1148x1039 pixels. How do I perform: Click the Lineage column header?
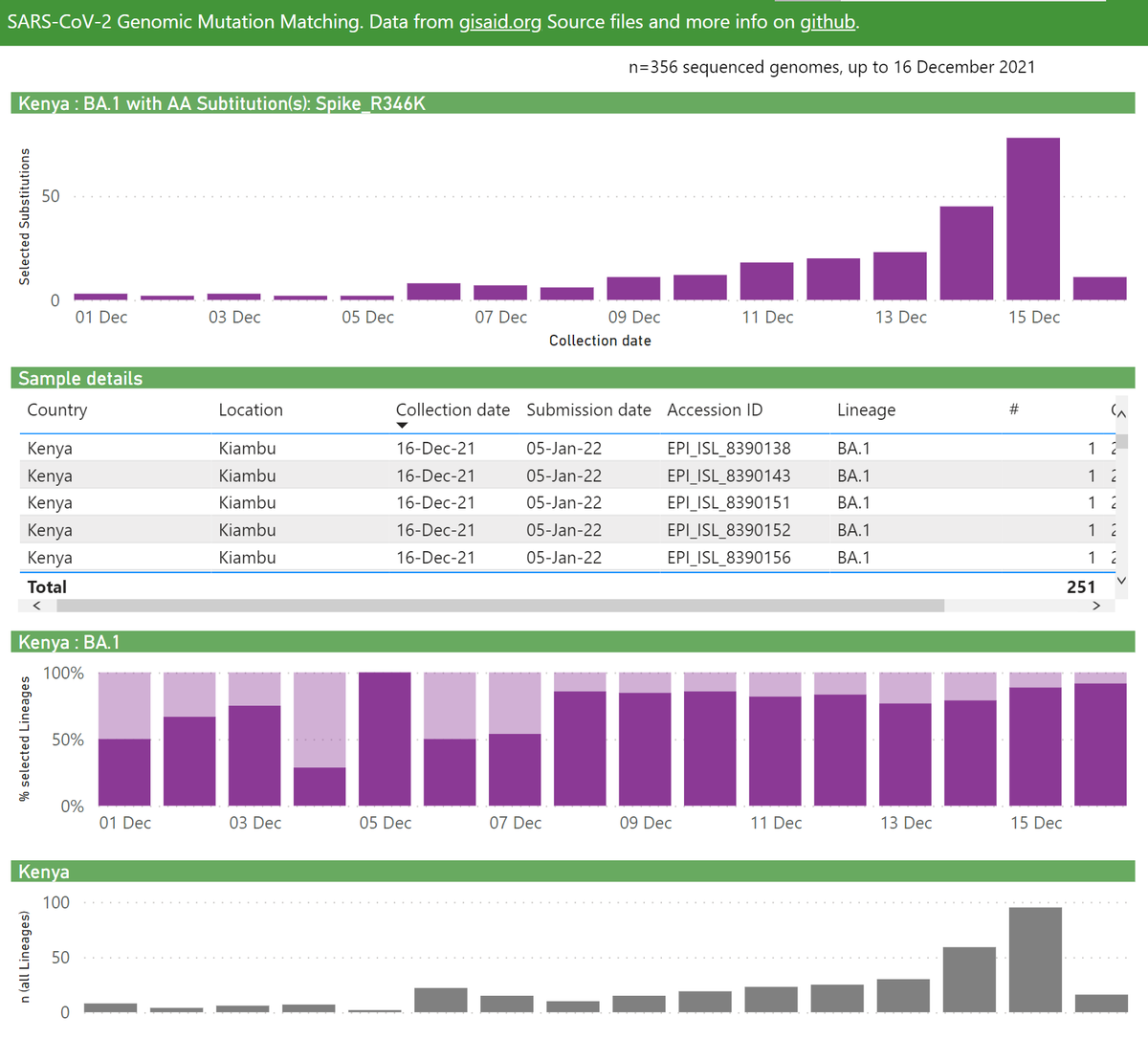pyautogui.click(x=866, y=409)
